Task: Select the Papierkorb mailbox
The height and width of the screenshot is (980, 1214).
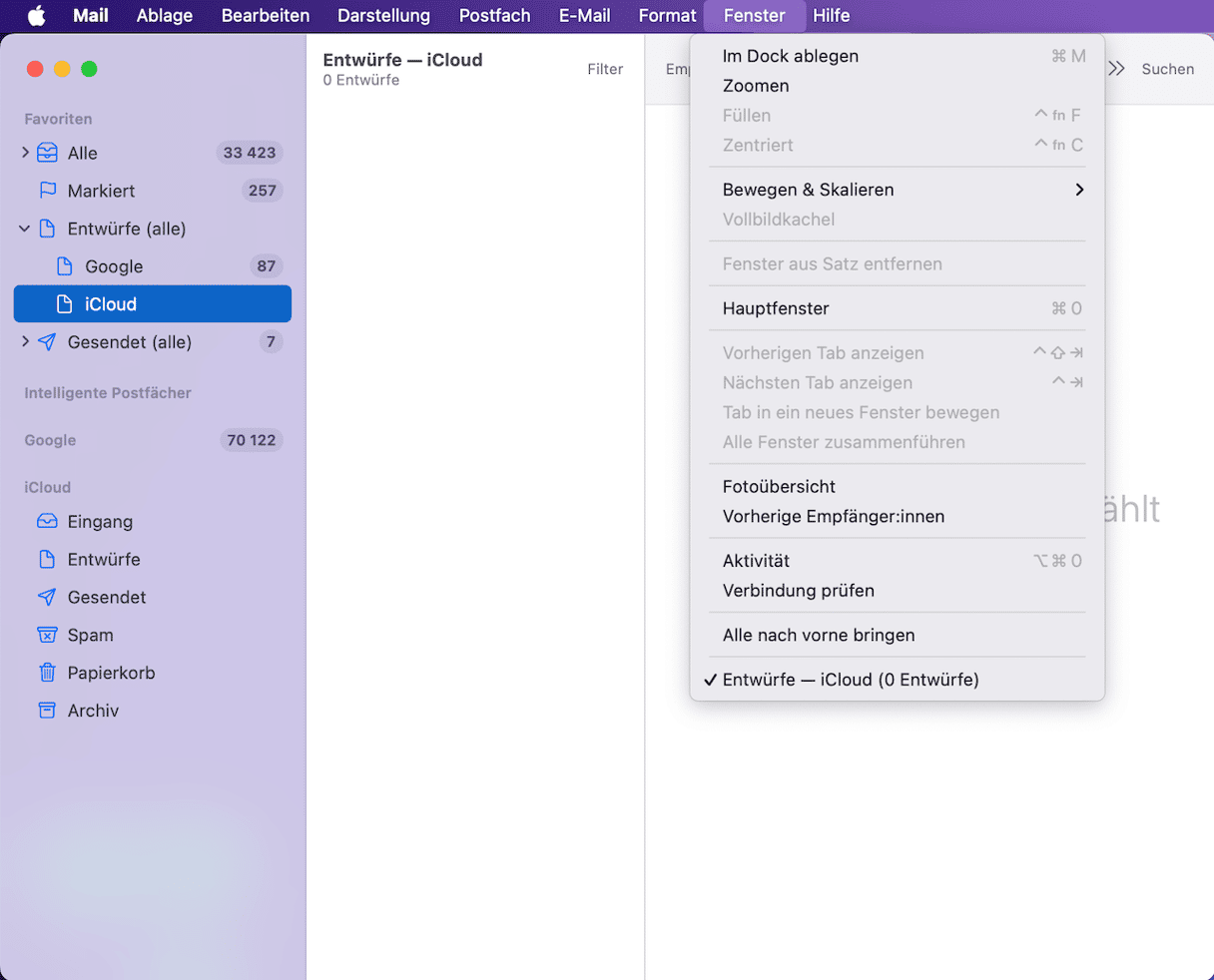Action: coord(153,674)
